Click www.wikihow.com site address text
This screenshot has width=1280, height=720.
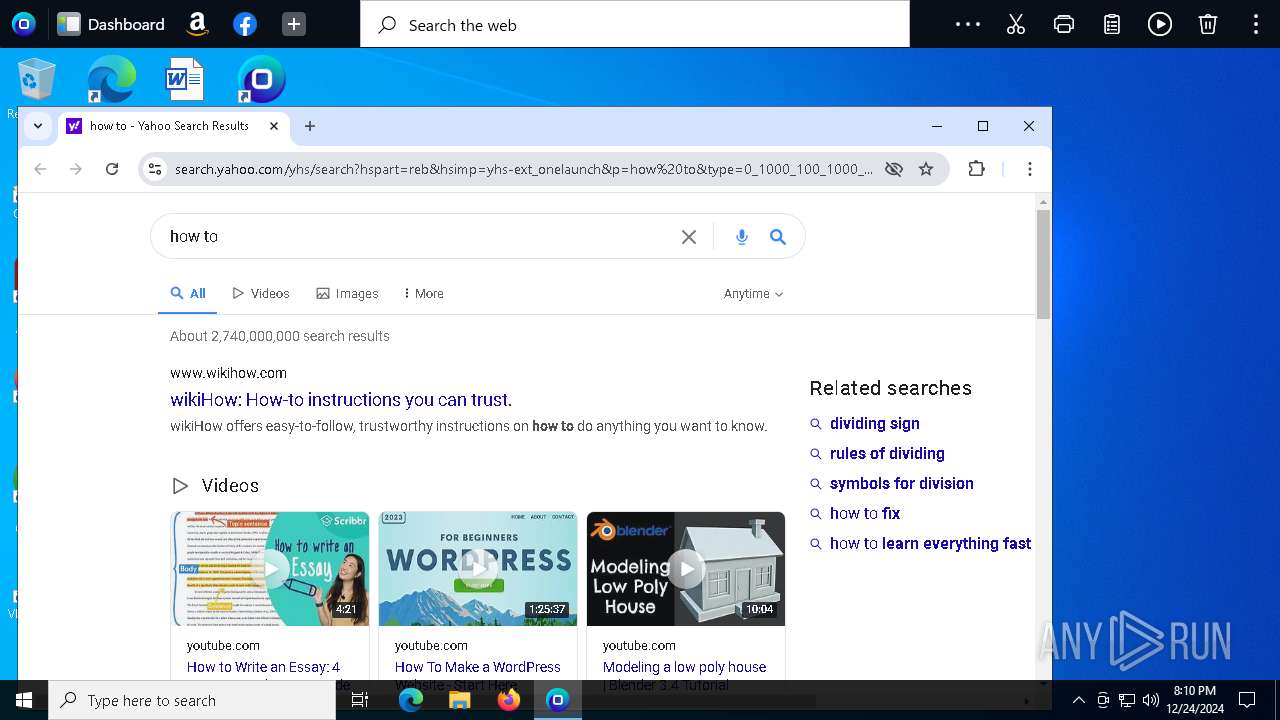tap(228, 373)
